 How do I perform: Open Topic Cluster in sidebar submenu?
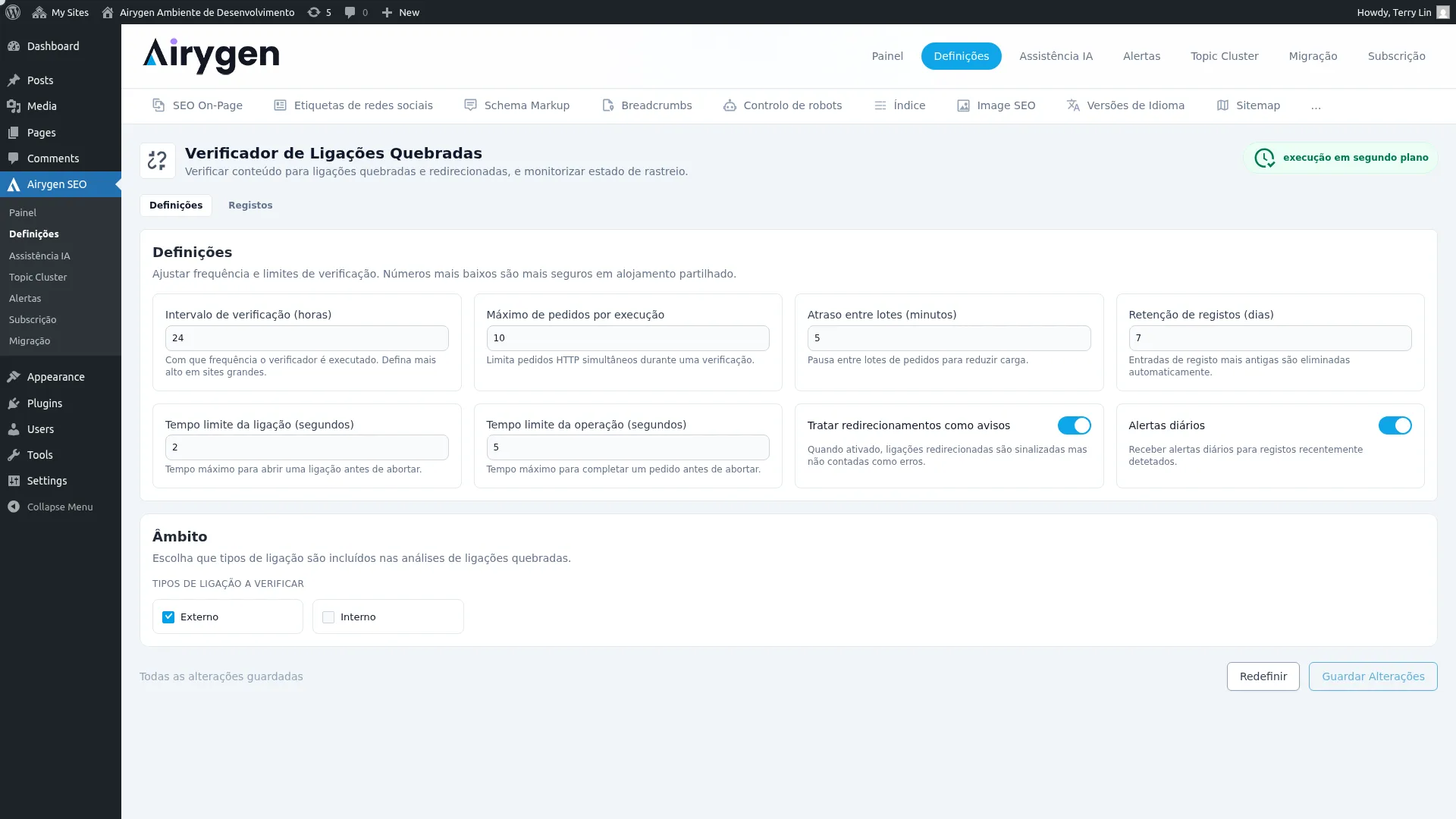point(38,278)
